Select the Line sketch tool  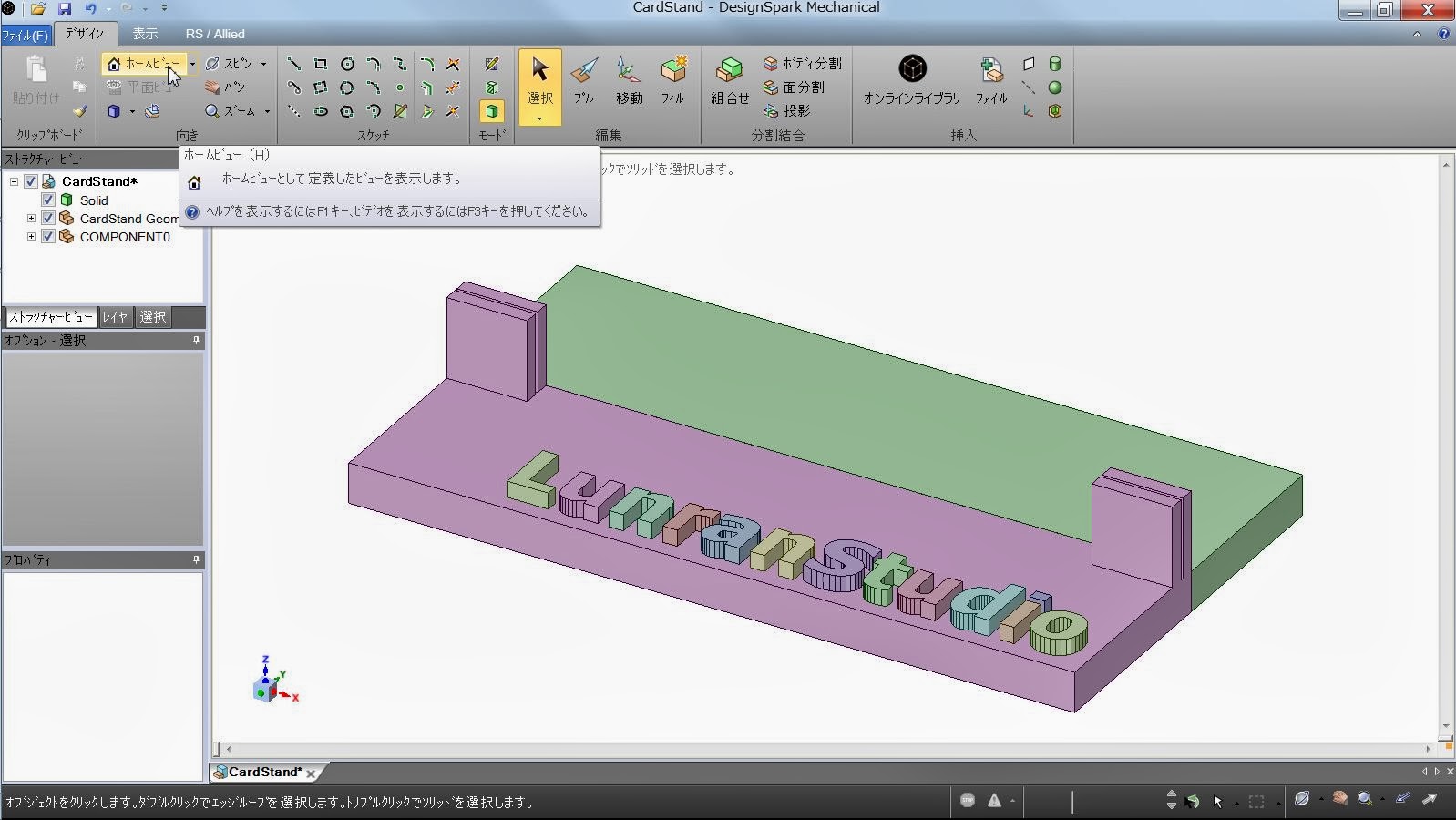[293, 64]
